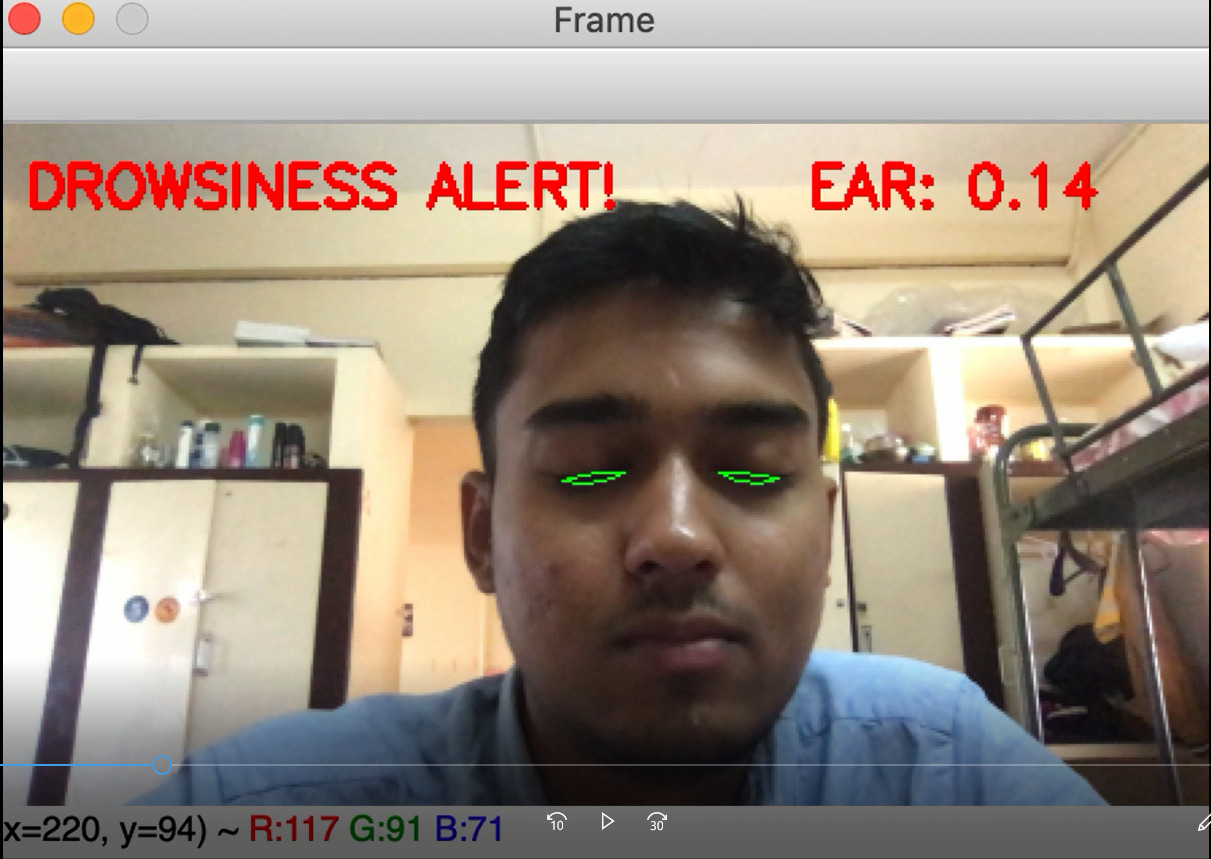
Task: Close the Frame window with the red button
Action: coord(24,19)
